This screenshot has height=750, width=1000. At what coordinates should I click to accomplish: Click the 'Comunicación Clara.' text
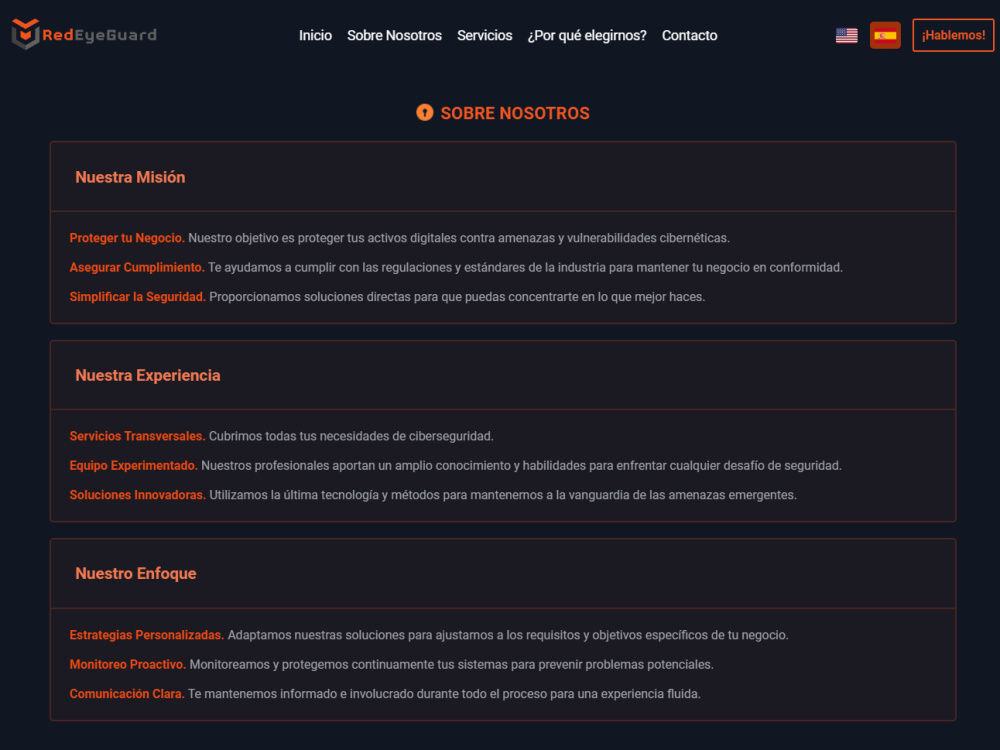point(127,694)
